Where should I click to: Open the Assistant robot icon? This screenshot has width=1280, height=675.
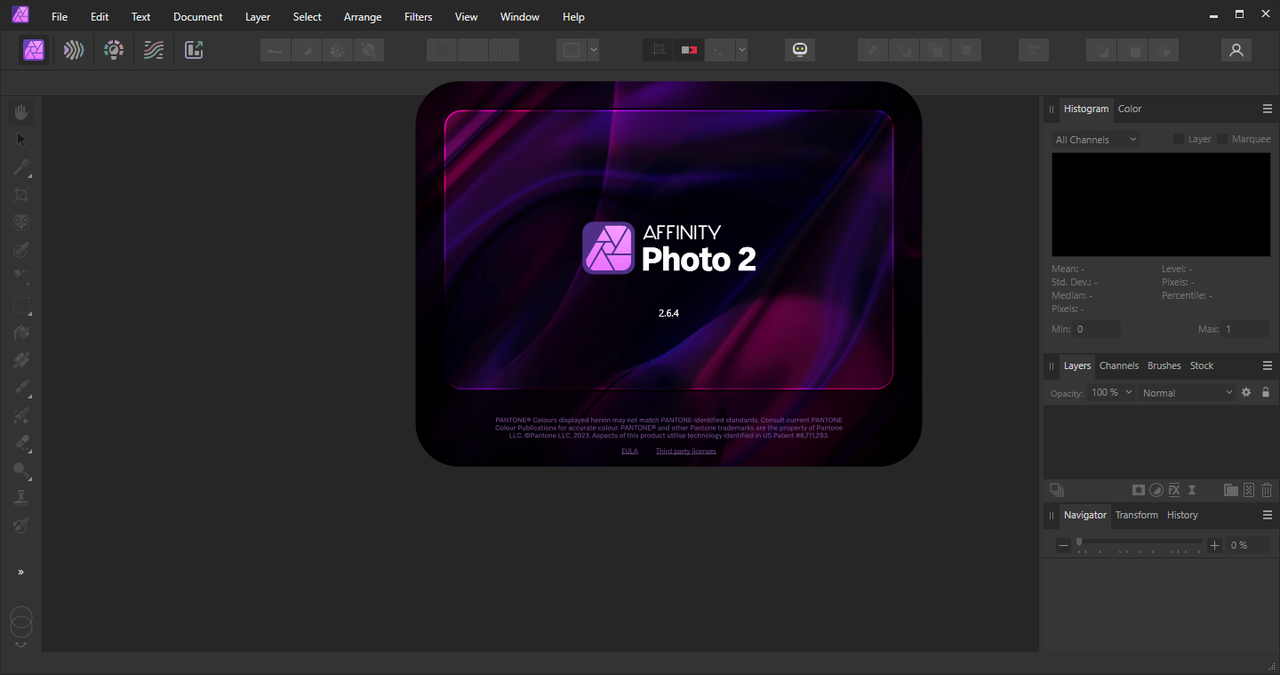pos(800,50)
